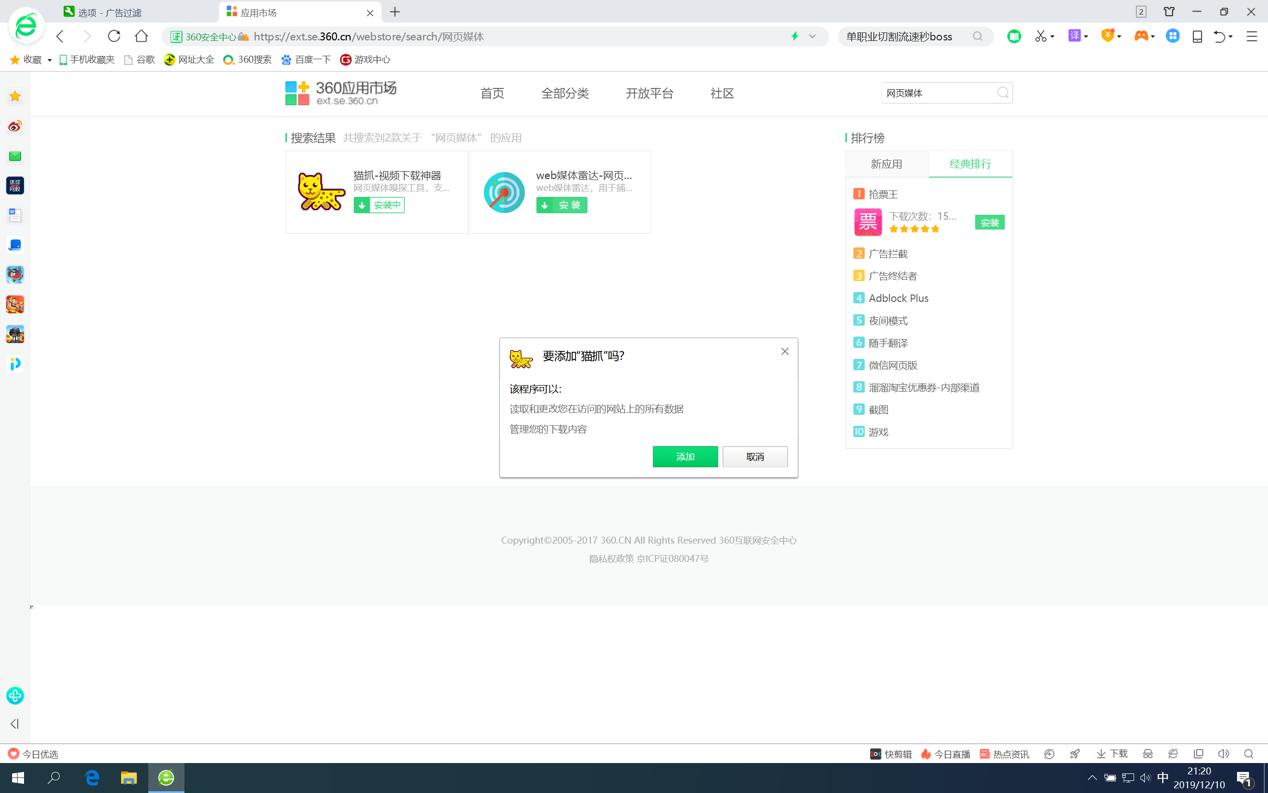Viewport: 1268px width, 793px height.
Task: Switch to the 新应用 ranking tab
Action: (x=886, y=164)
